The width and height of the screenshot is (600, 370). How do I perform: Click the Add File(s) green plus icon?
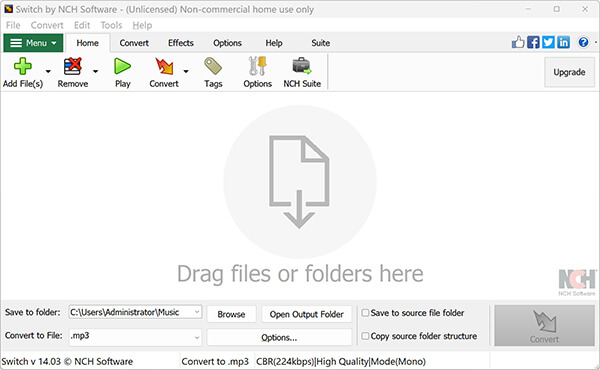click(23, 66)
